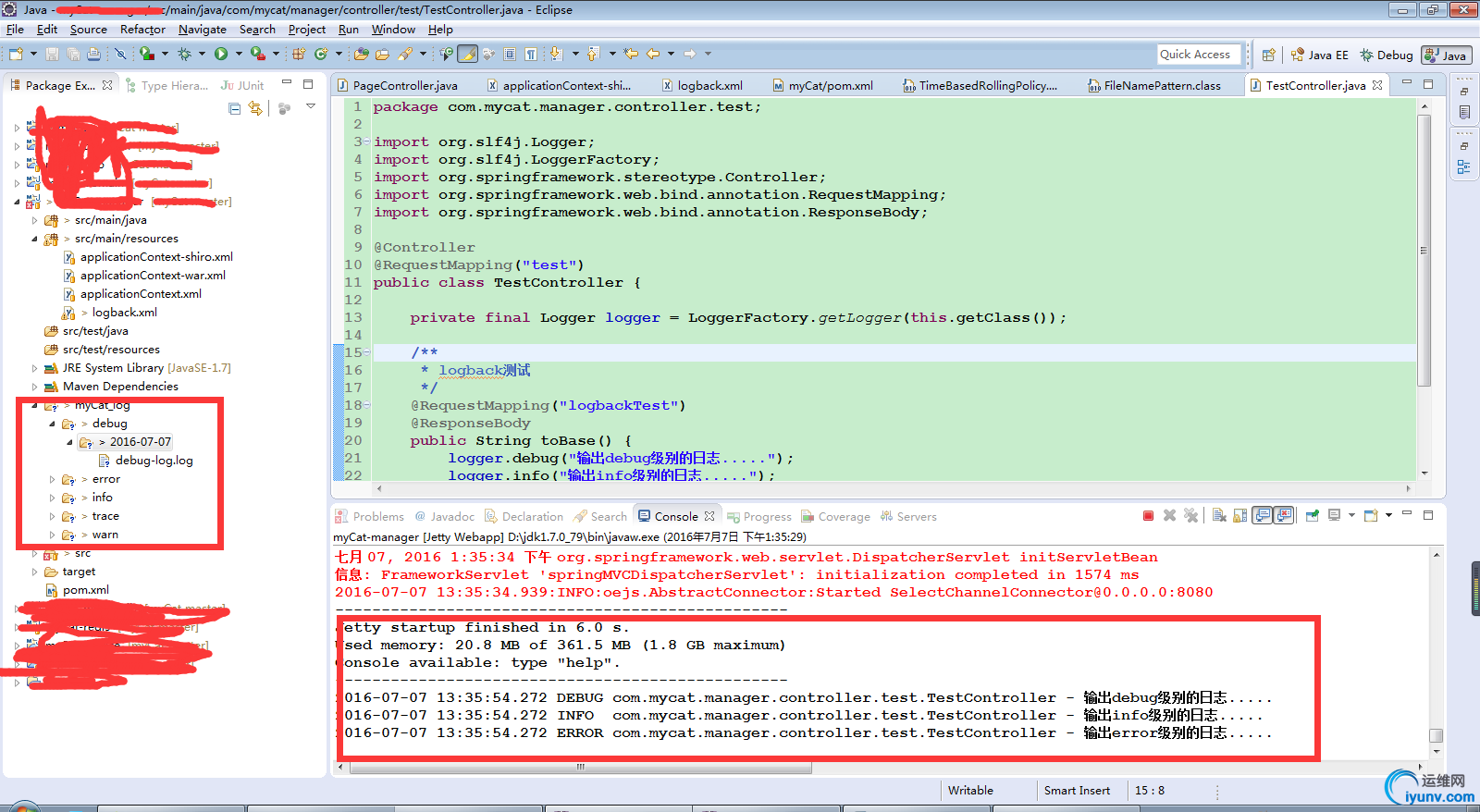Terminate the running process in Console
The image size is (1480, 812).
point(1148,516)
